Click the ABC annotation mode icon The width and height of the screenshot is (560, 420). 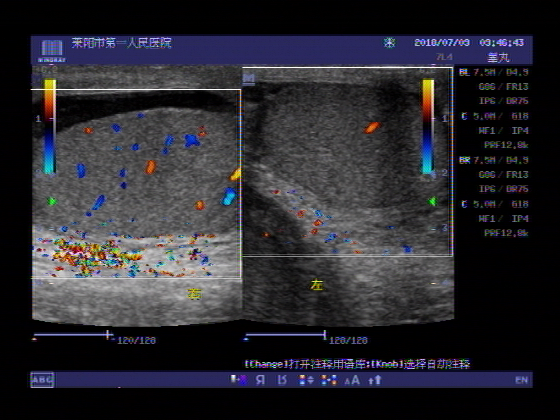[42, 380]
